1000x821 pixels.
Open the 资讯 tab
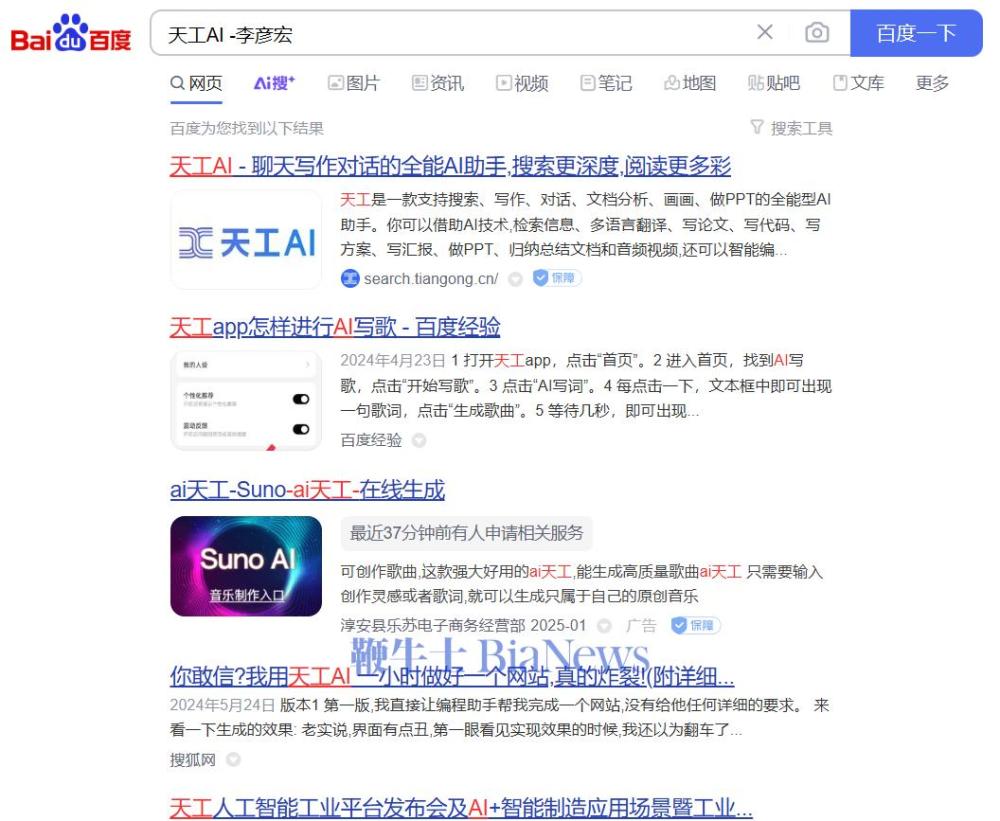pos(438,83)
